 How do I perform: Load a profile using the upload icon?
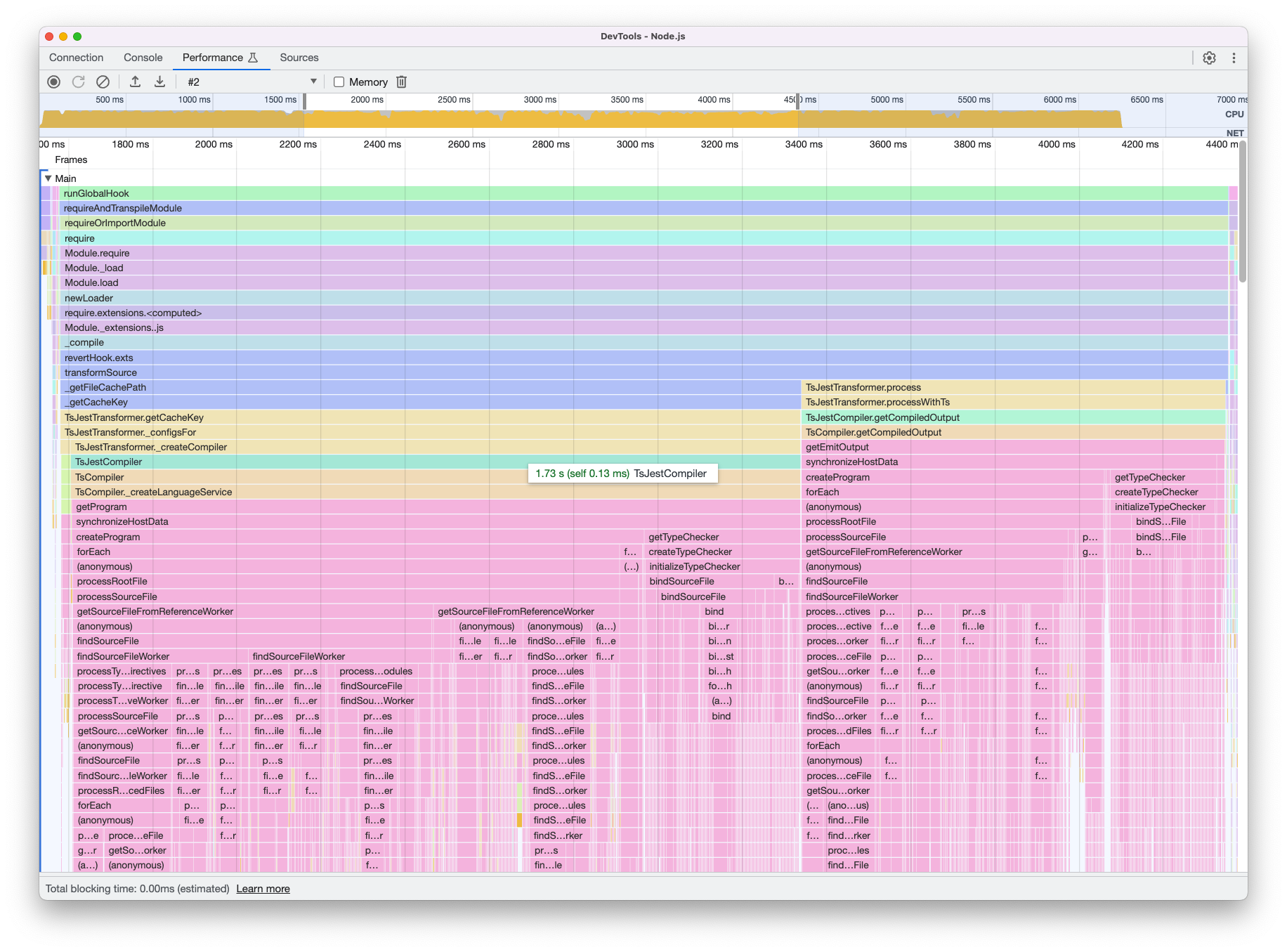(x=135, y=81)
